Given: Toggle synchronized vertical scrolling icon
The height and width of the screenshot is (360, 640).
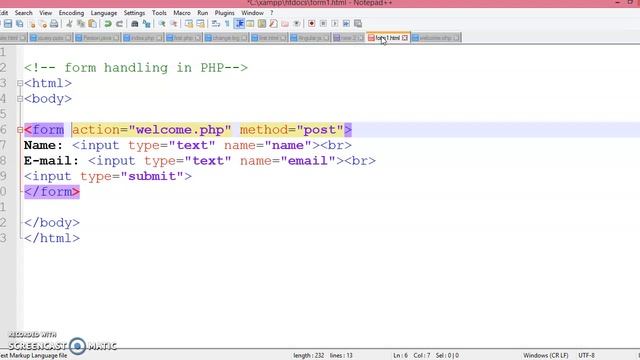Looking at the screenshot, I should 189,24.
